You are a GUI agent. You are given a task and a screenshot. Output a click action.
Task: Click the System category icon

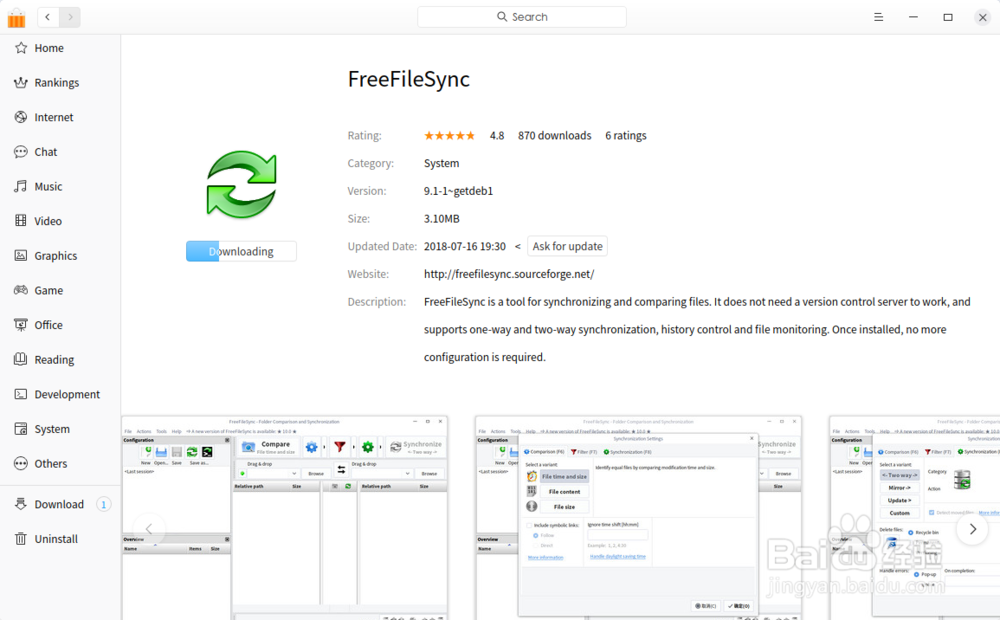pos(20,429)
